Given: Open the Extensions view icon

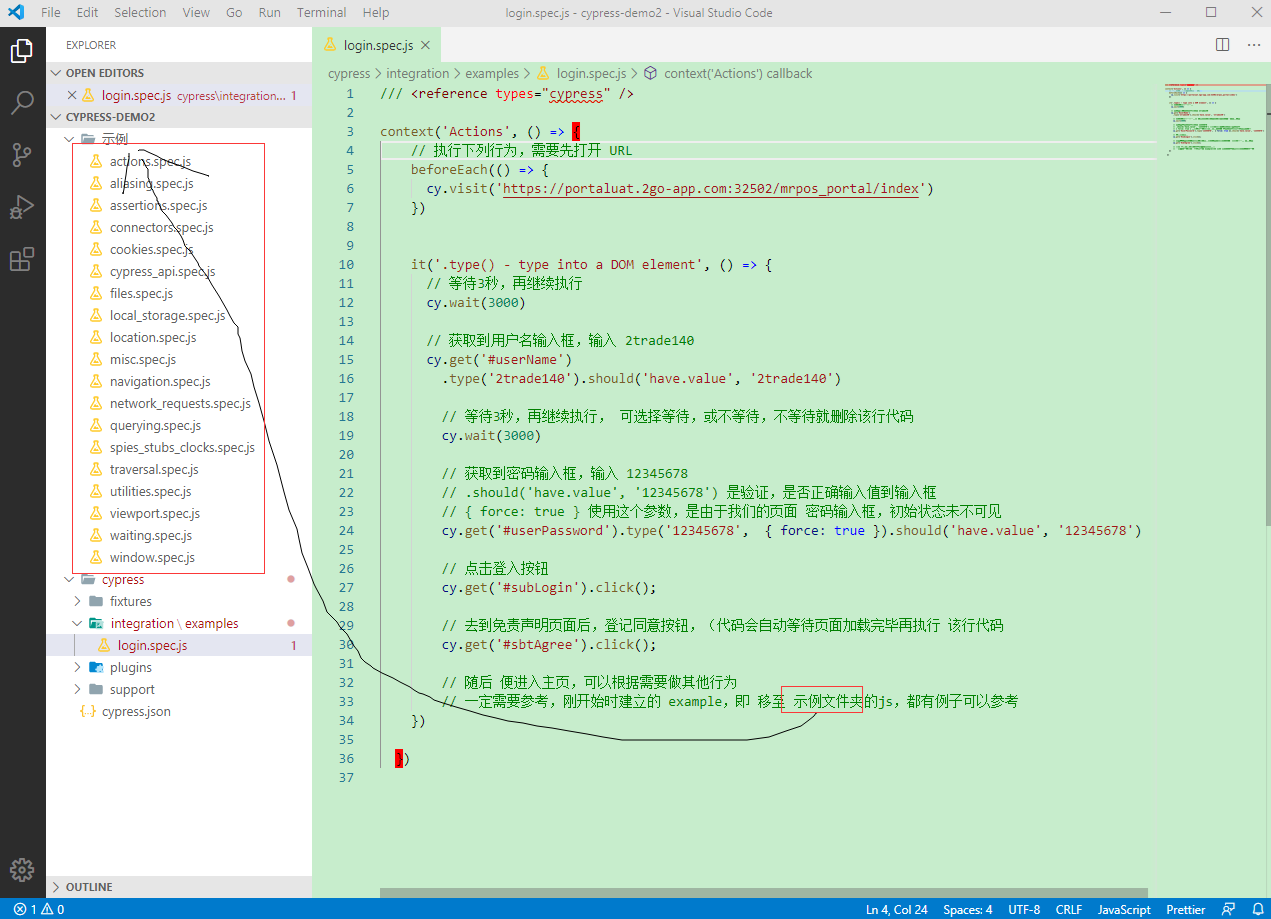Looking at the screenshot, I should pos(22,260).
